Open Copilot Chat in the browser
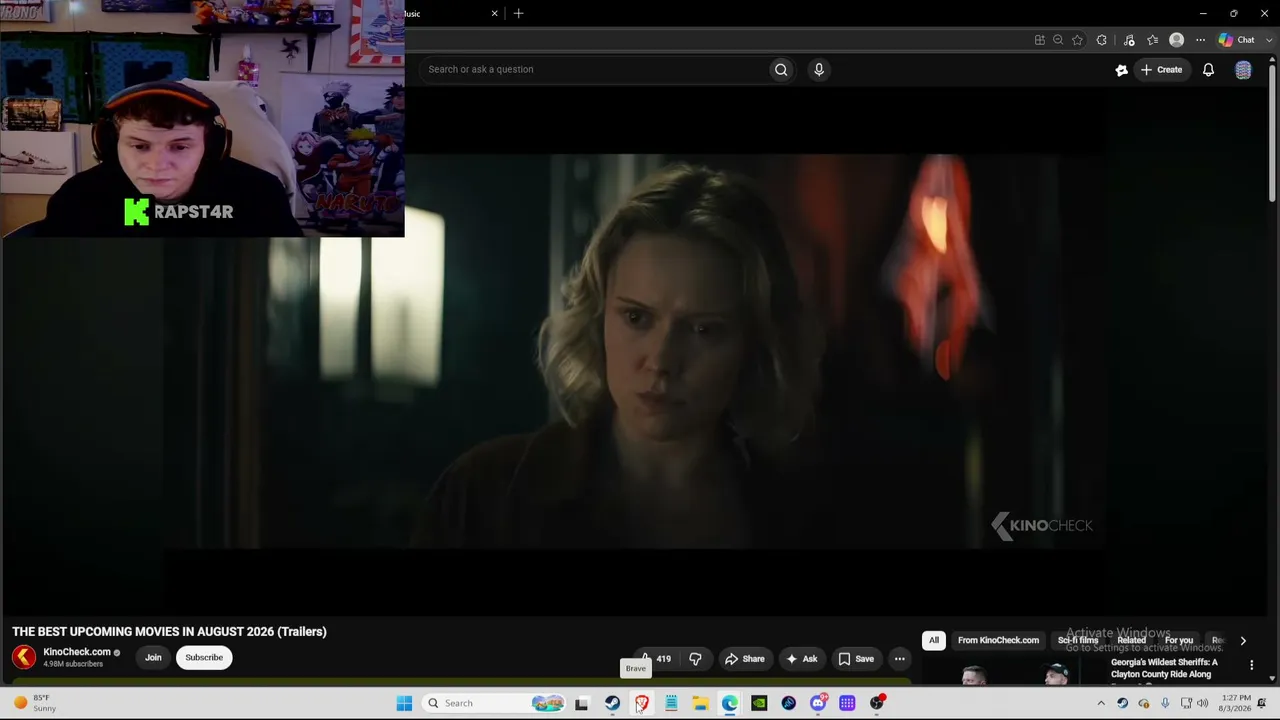 tap(1236, 40)
